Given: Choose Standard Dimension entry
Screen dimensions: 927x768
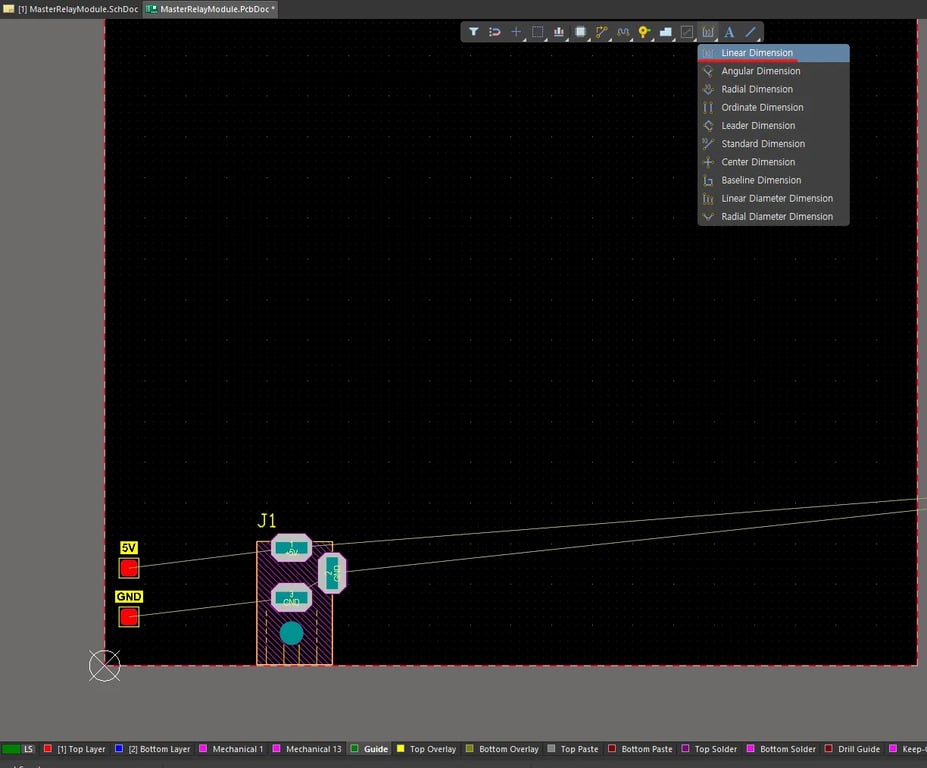Looking at the screenshot, I should [x=774, y=144].
